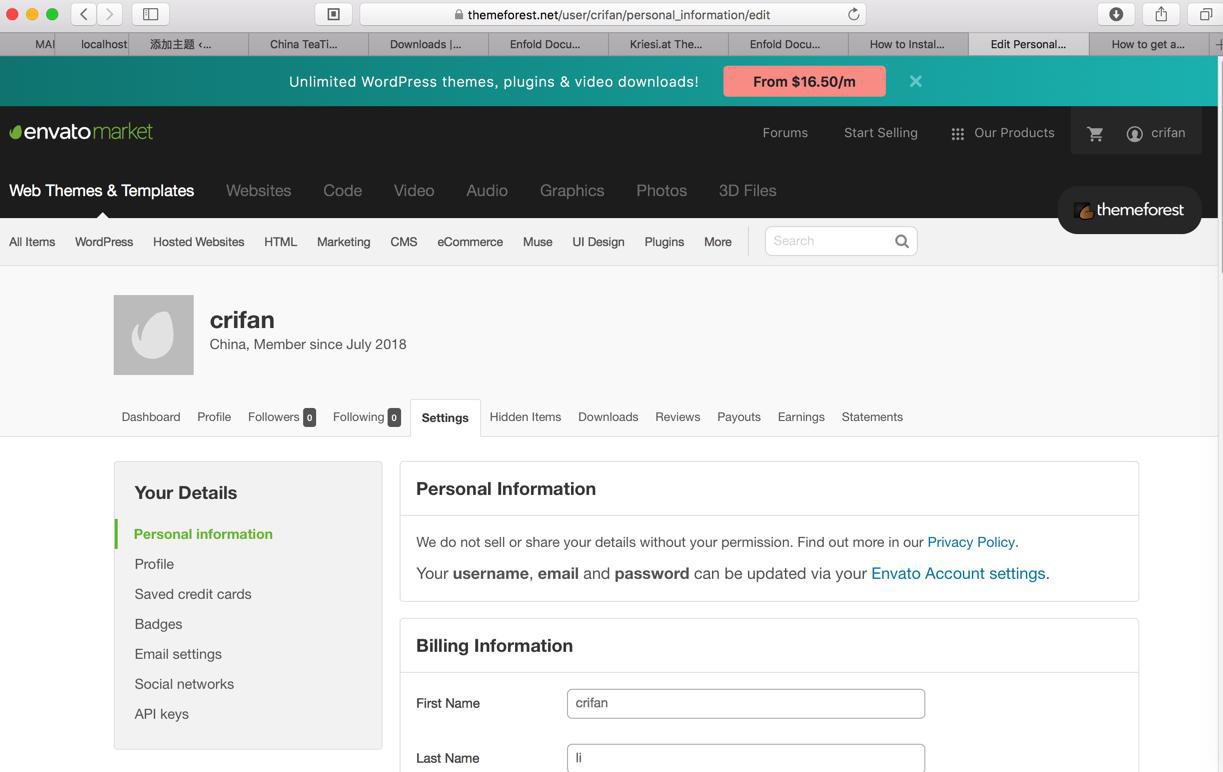Open Forums link

[x=785, y=133]
